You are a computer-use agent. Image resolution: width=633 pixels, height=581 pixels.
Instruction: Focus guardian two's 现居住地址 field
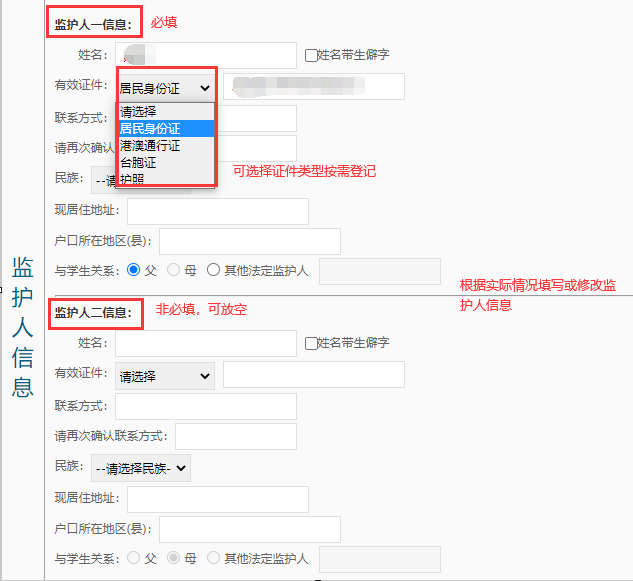[217, 499]
